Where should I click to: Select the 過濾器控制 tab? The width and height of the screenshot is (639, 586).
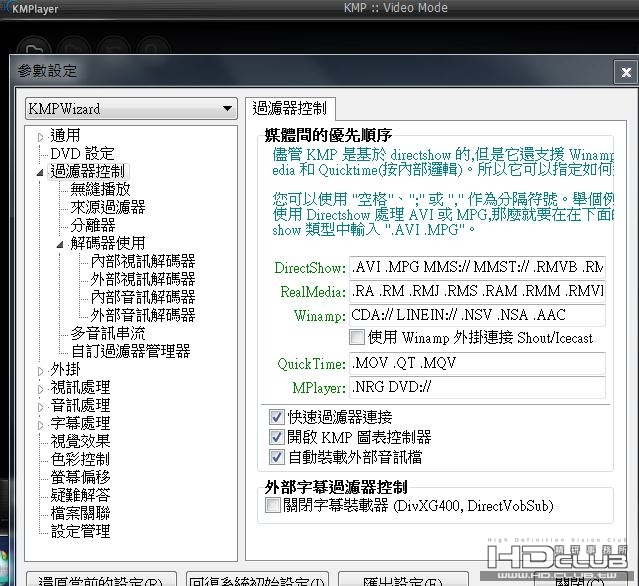click(x=290, y=108)
